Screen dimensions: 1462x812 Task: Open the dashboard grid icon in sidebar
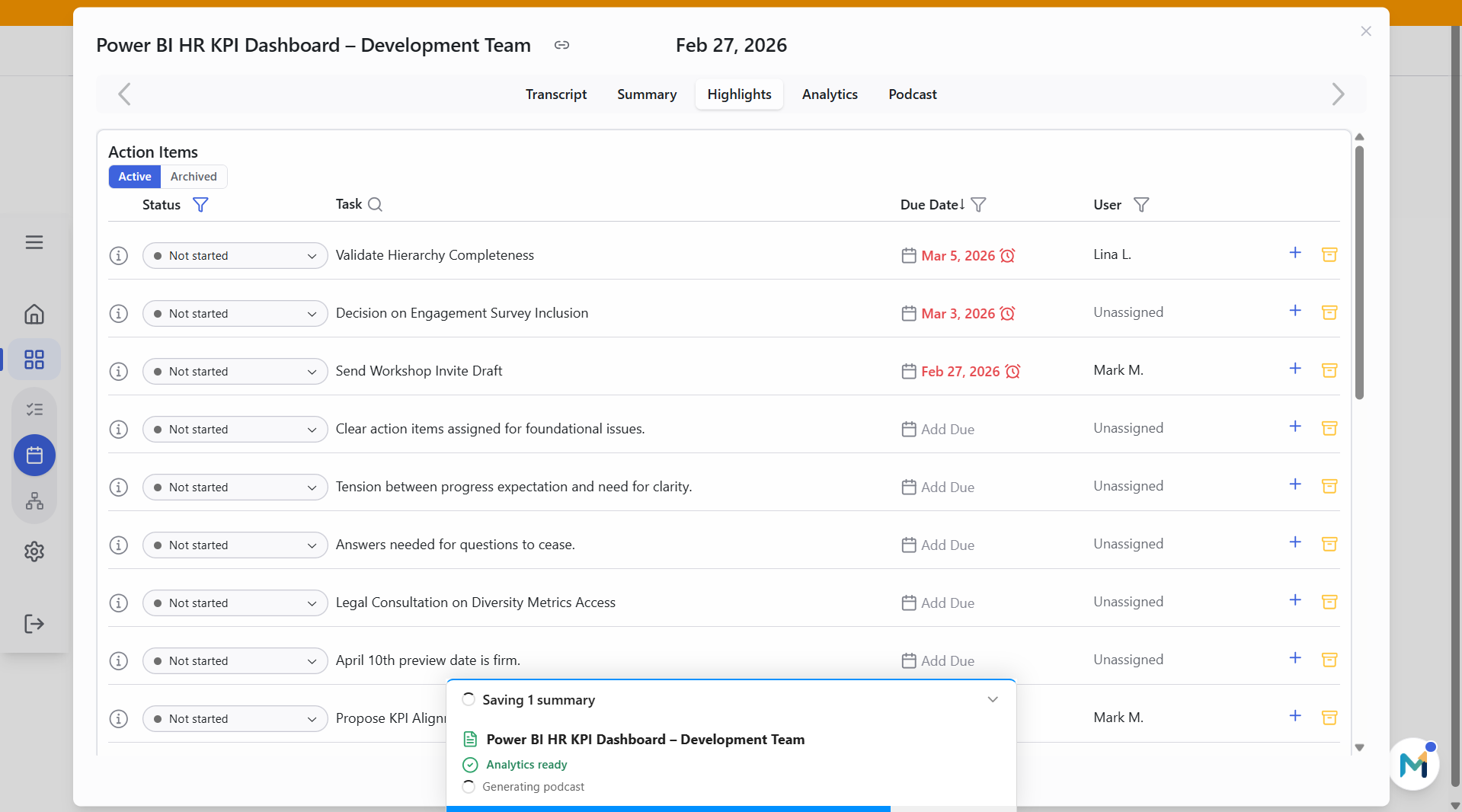[x=34, y=360]
